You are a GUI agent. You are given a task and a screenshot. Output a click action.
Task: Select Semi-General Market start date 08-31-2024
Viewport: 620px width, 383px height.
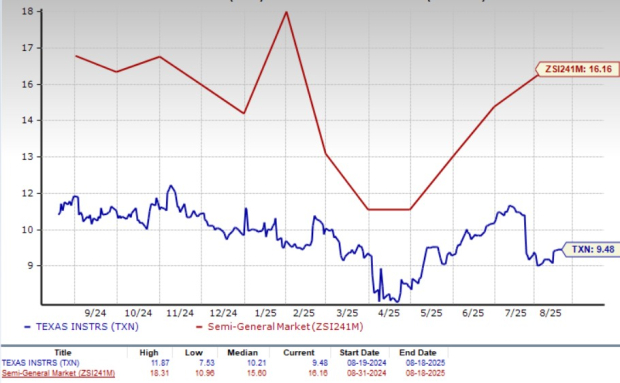pyautogui.click(x=367, y=373)
